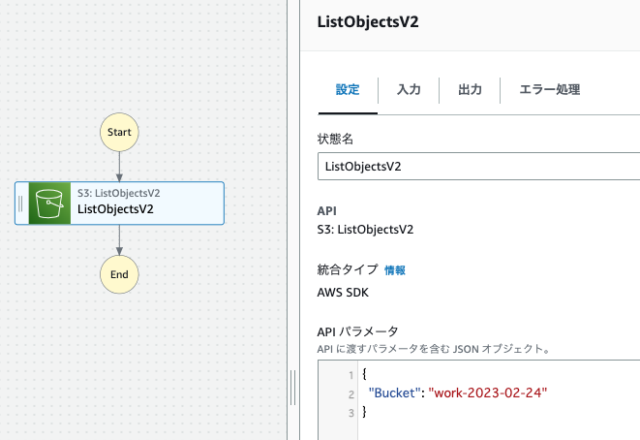
Task: Select the ListObjectsV2 state box
Action: 119,203
